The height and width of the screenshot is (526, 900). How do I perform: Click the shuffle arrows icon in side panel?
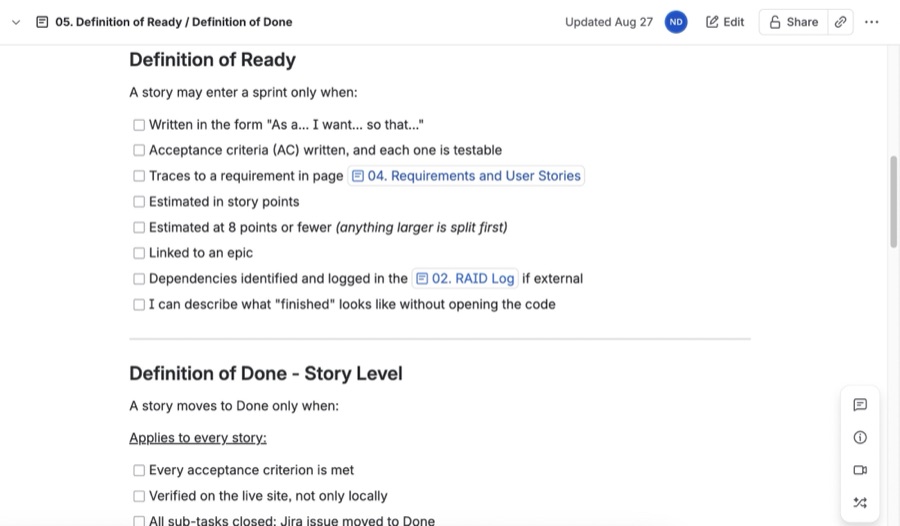[860, 502]
